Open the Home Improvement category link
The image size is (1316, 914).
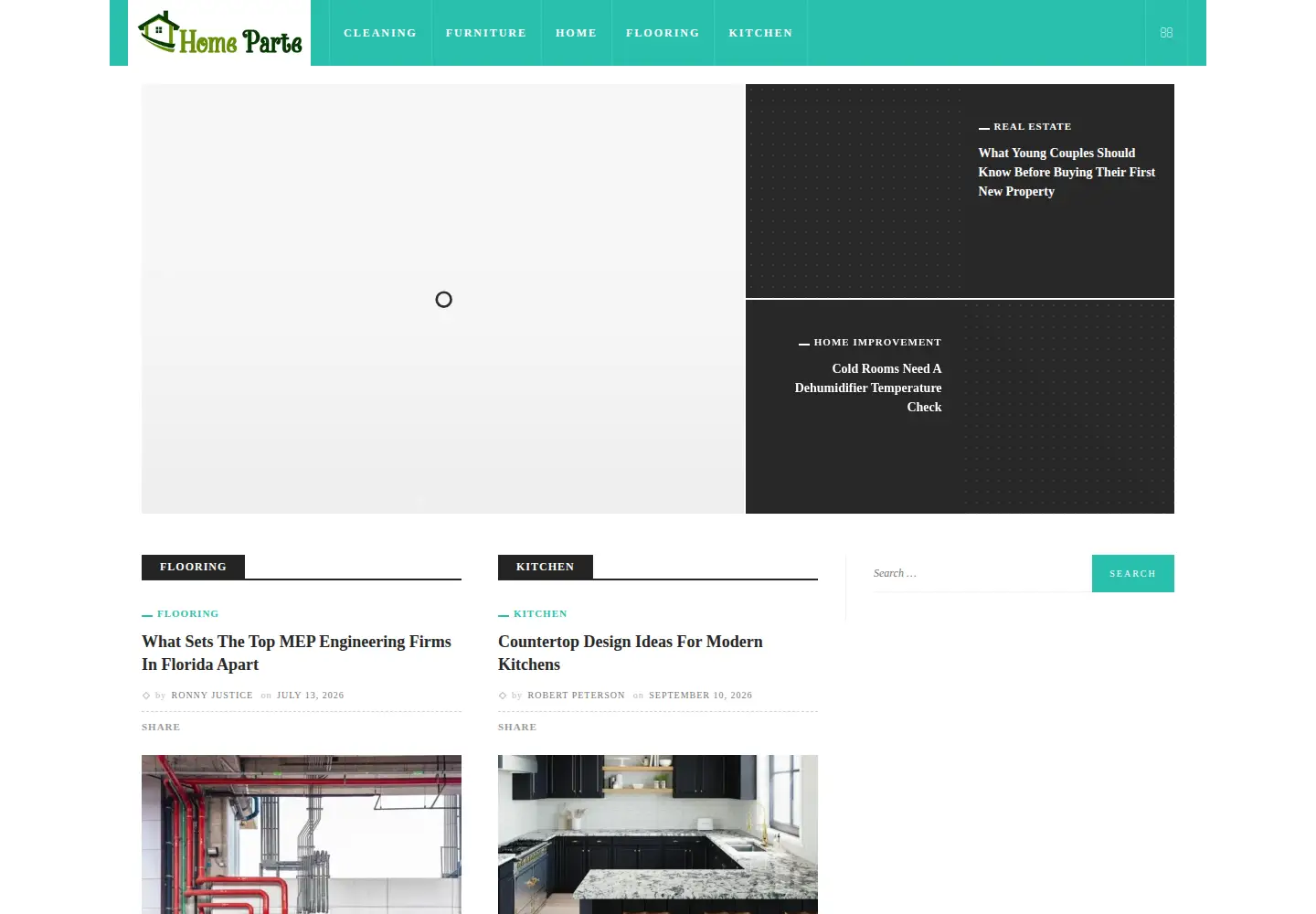(x=877, y=342)
